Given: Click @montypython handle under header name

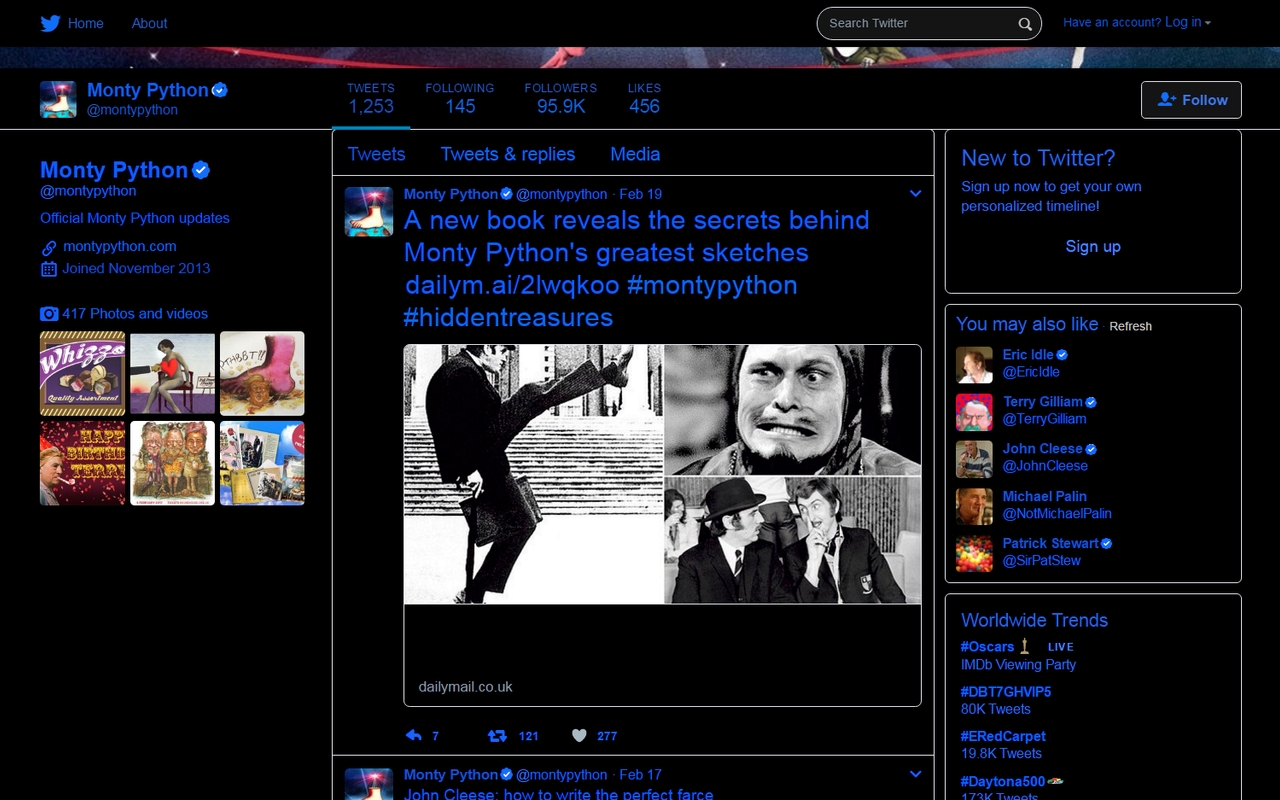Looking at the screenshot, I should 132,110.
